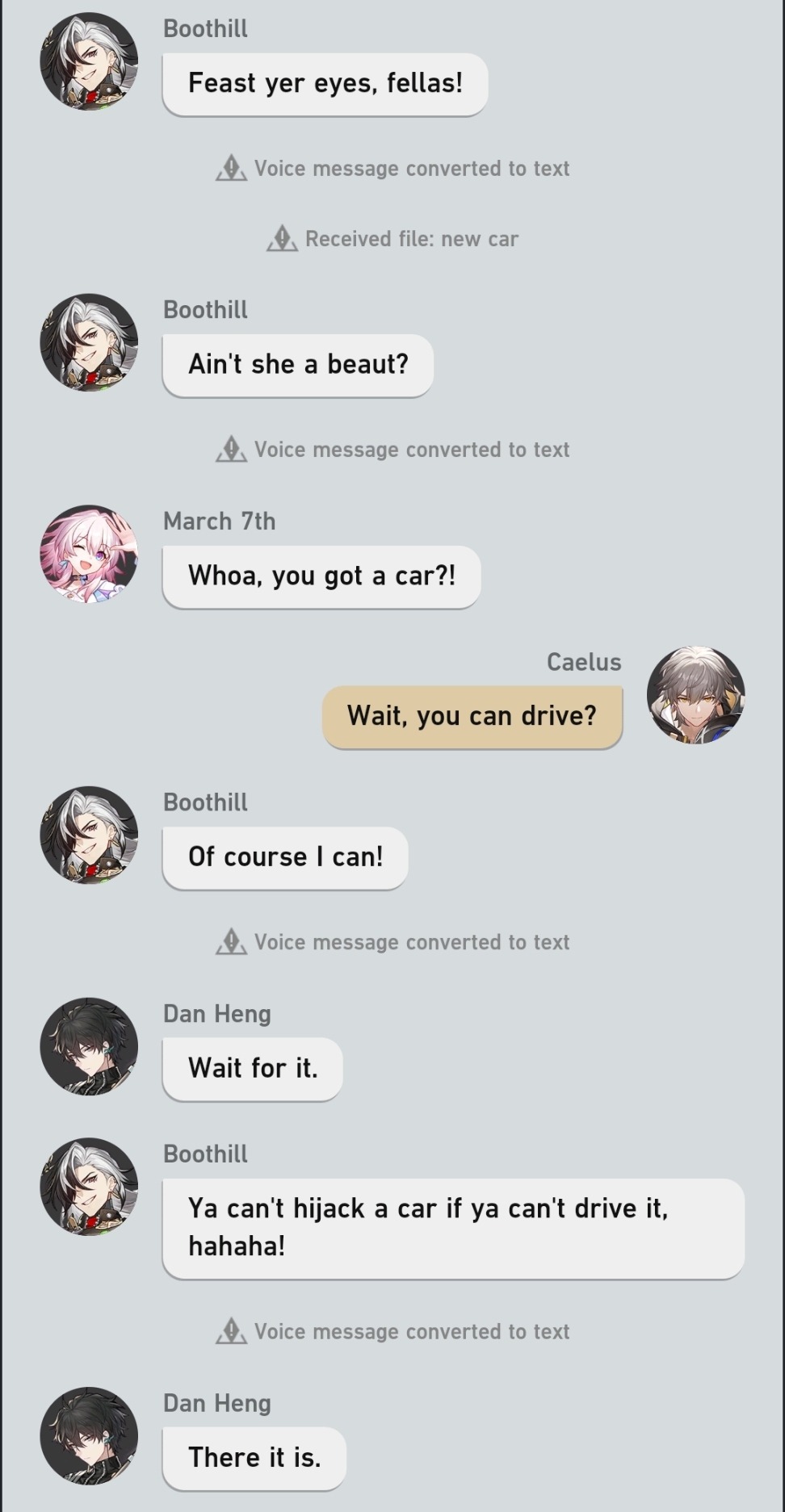This screenshot has width=785, height=1512.
Task: Tap the warning icon next to 'Received file'
Action: tap(282, 238)
